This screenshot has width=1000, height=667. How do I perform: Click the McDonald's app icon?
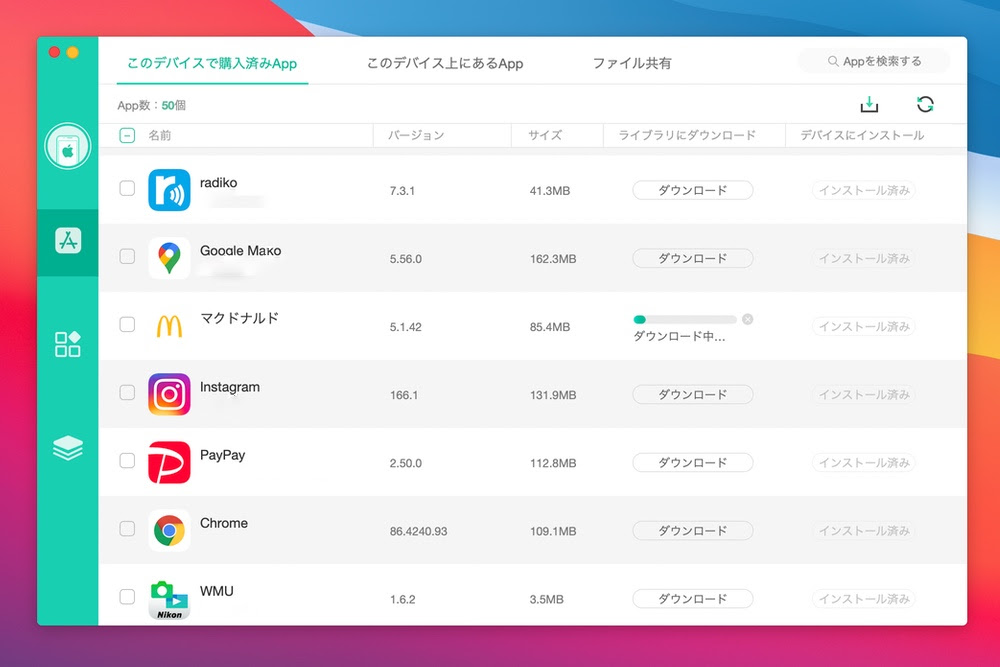[169, 326]
